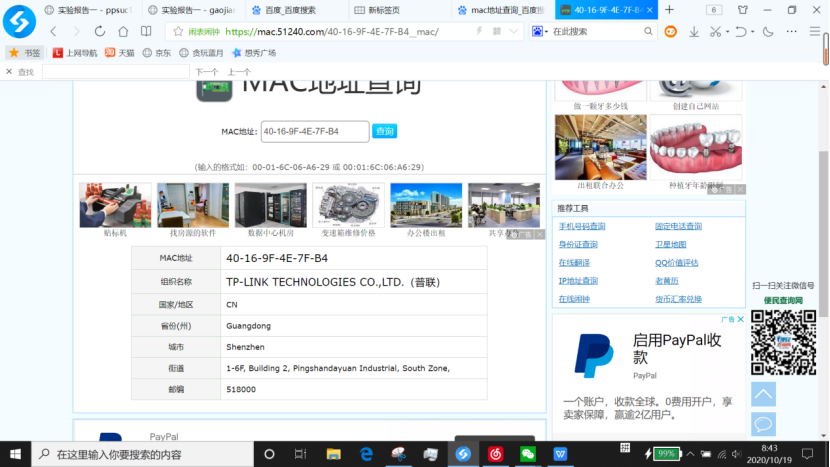This screenshot has width=830, height=467.
Task: Open the 想秀广场 bookmark
Action: pos(254,52)
